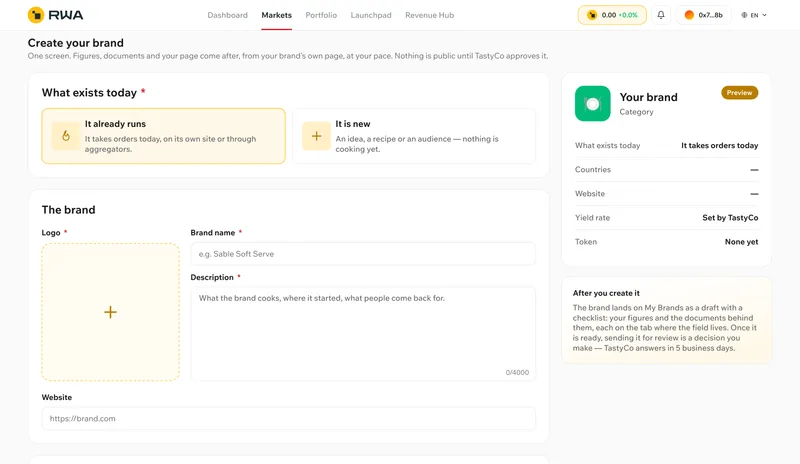
Task: Click the RWA wordmark
Action: pyautogui.click(x=66, y=15)
